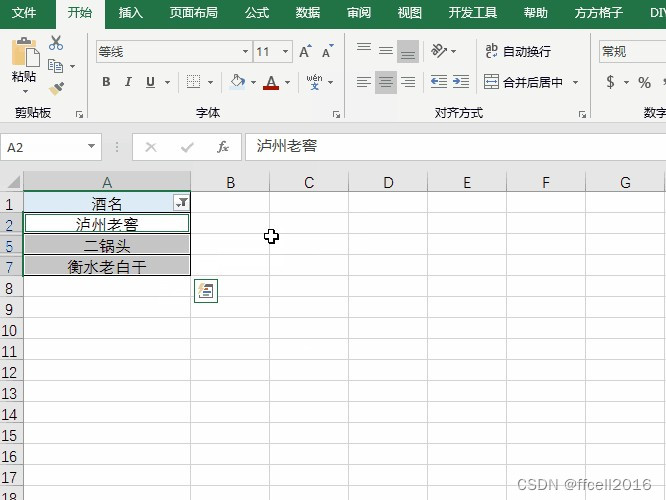Decrease font size with small A icon
This screenshot has height=500, width=666.
tap(327, 52)
